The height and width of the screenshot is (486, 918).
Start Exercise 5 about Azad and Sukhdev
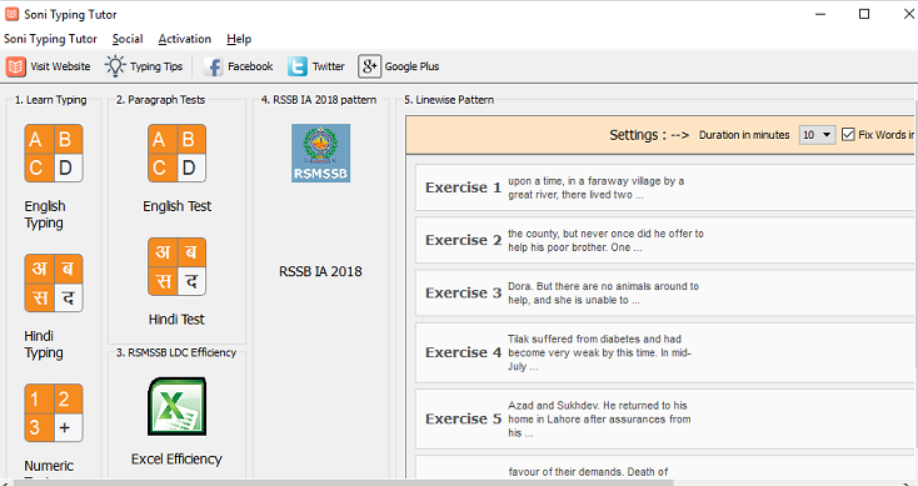[x=664, y=419]
